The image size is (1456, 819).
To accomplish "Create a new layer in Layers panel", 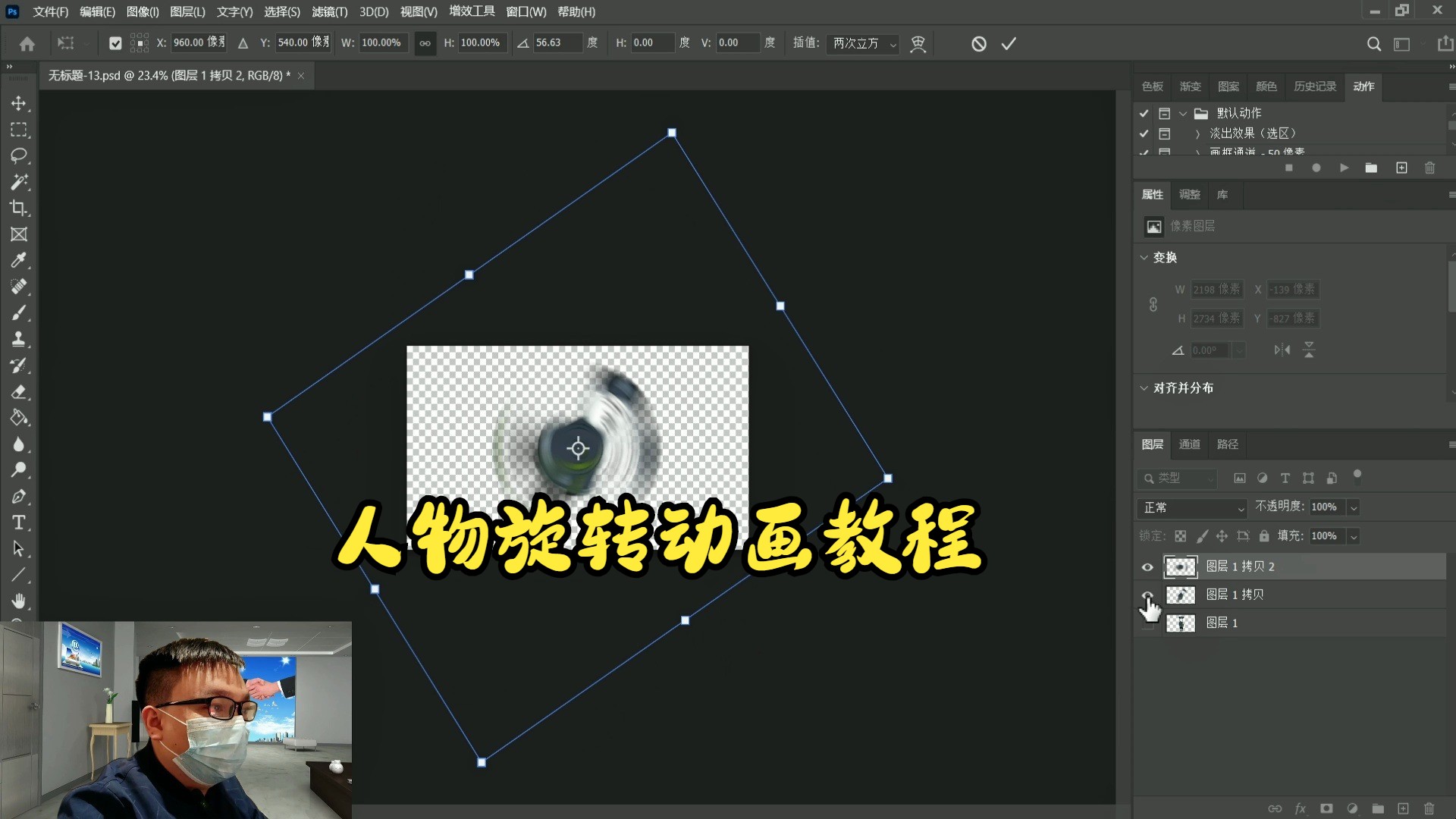I will (x=1403, y=808).
